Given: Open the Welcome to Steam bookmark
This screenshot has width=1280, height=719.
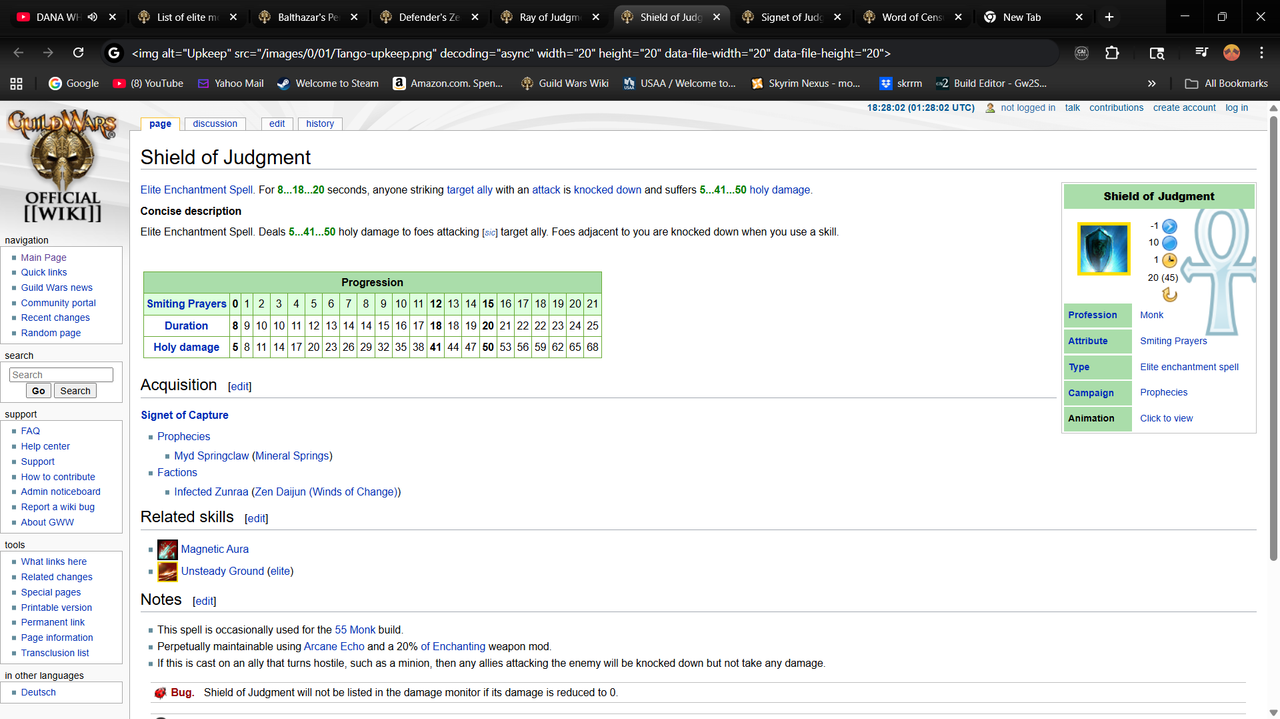Looking at the screenshot, I should point(327,83).
